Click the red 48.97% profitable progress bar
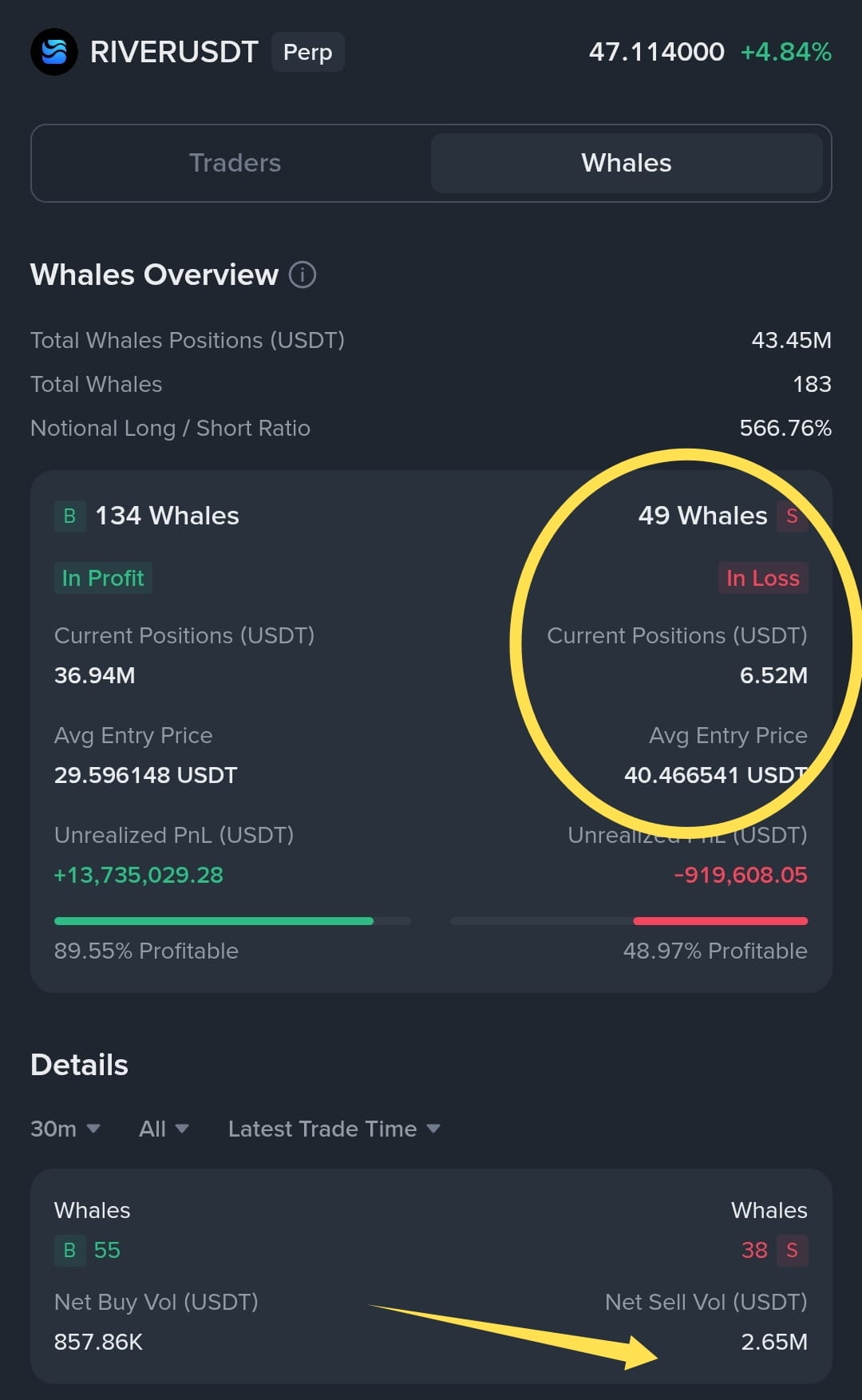 pyautogui.click(x=629, y=921)
